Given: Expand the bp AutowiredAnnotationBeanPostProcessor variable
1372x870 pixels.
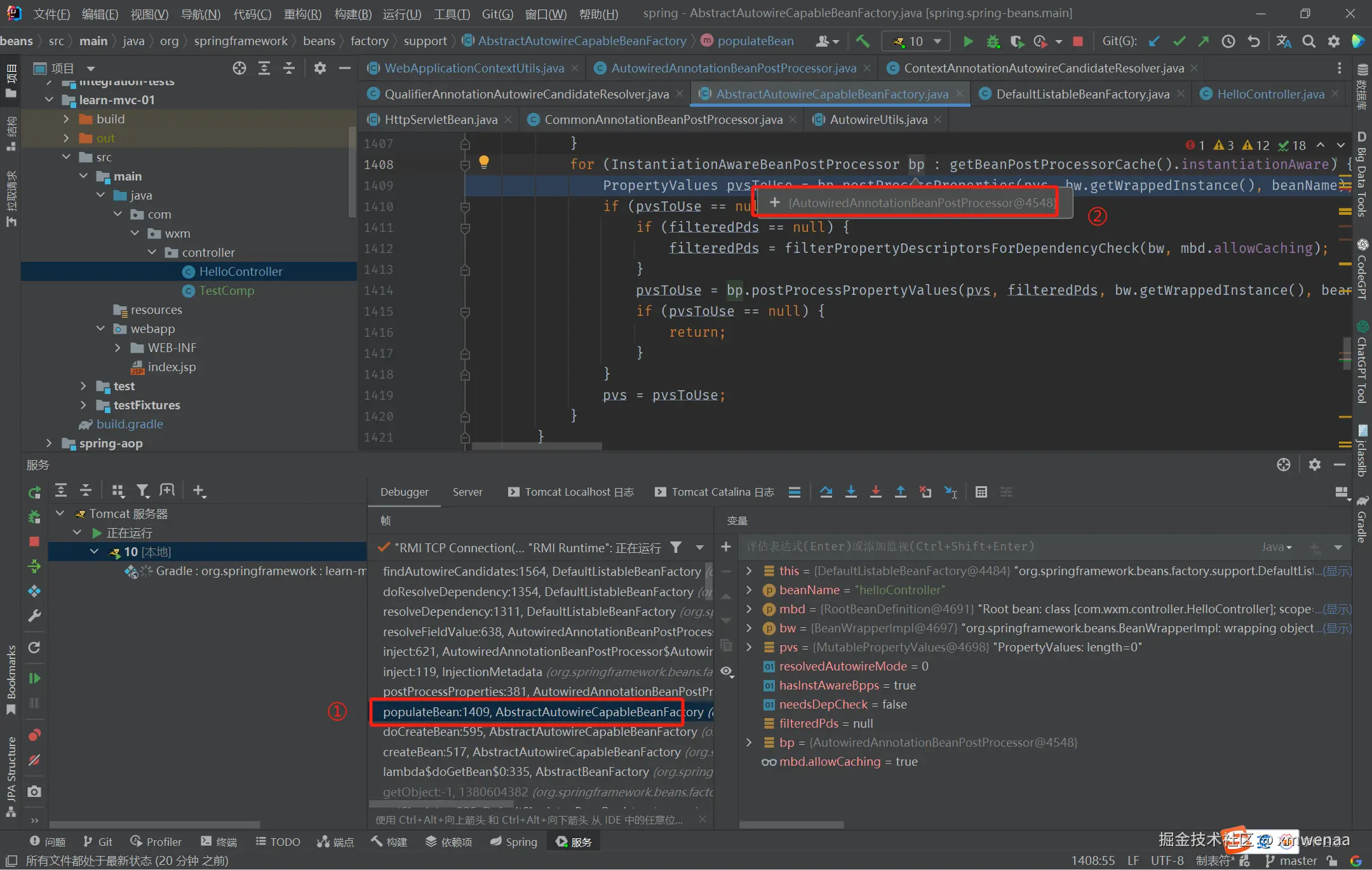Looking at the screenshot, I should pyautogui.click(x=749, y=742).
